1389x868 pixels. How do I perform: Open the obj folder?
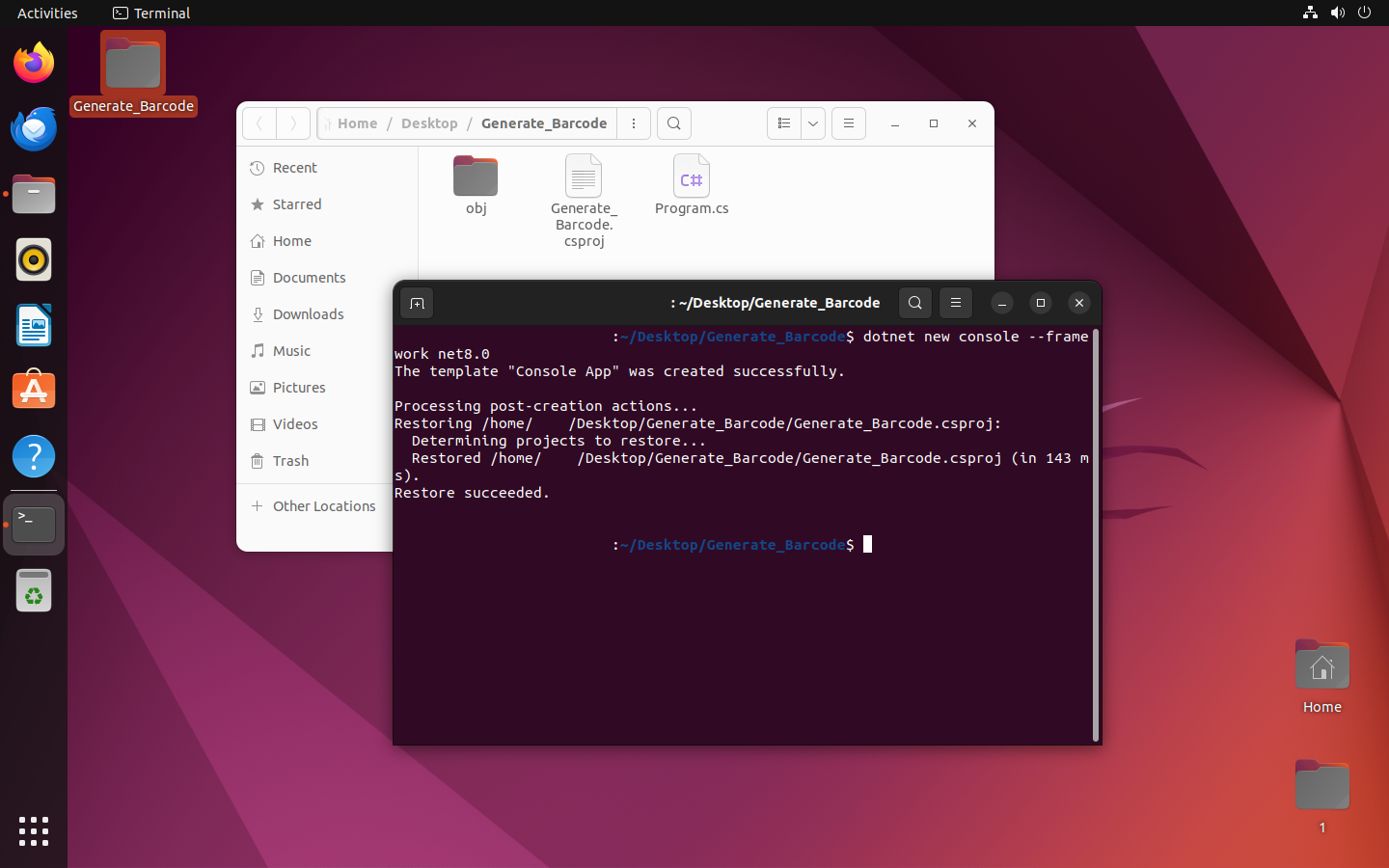pos(476,183)
